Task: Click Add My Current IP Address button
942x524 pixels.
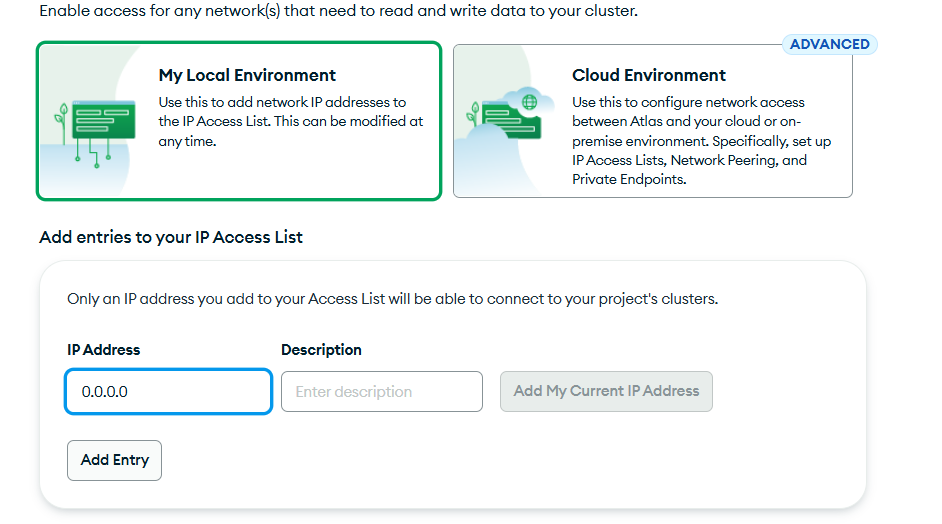Action: [x=606, y=391]
